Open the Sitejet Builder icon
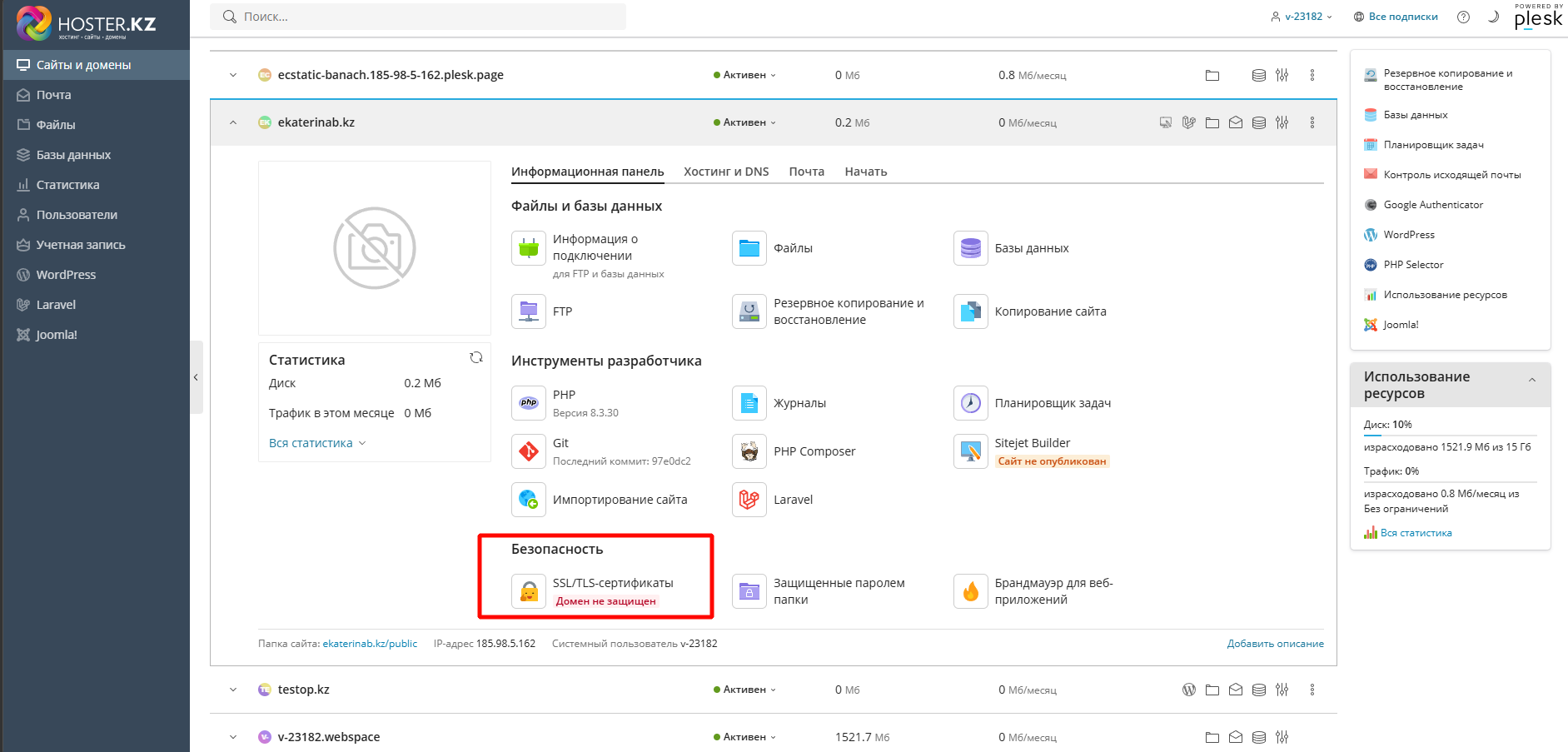This screenshot has width=1568, height=752. 970,451
